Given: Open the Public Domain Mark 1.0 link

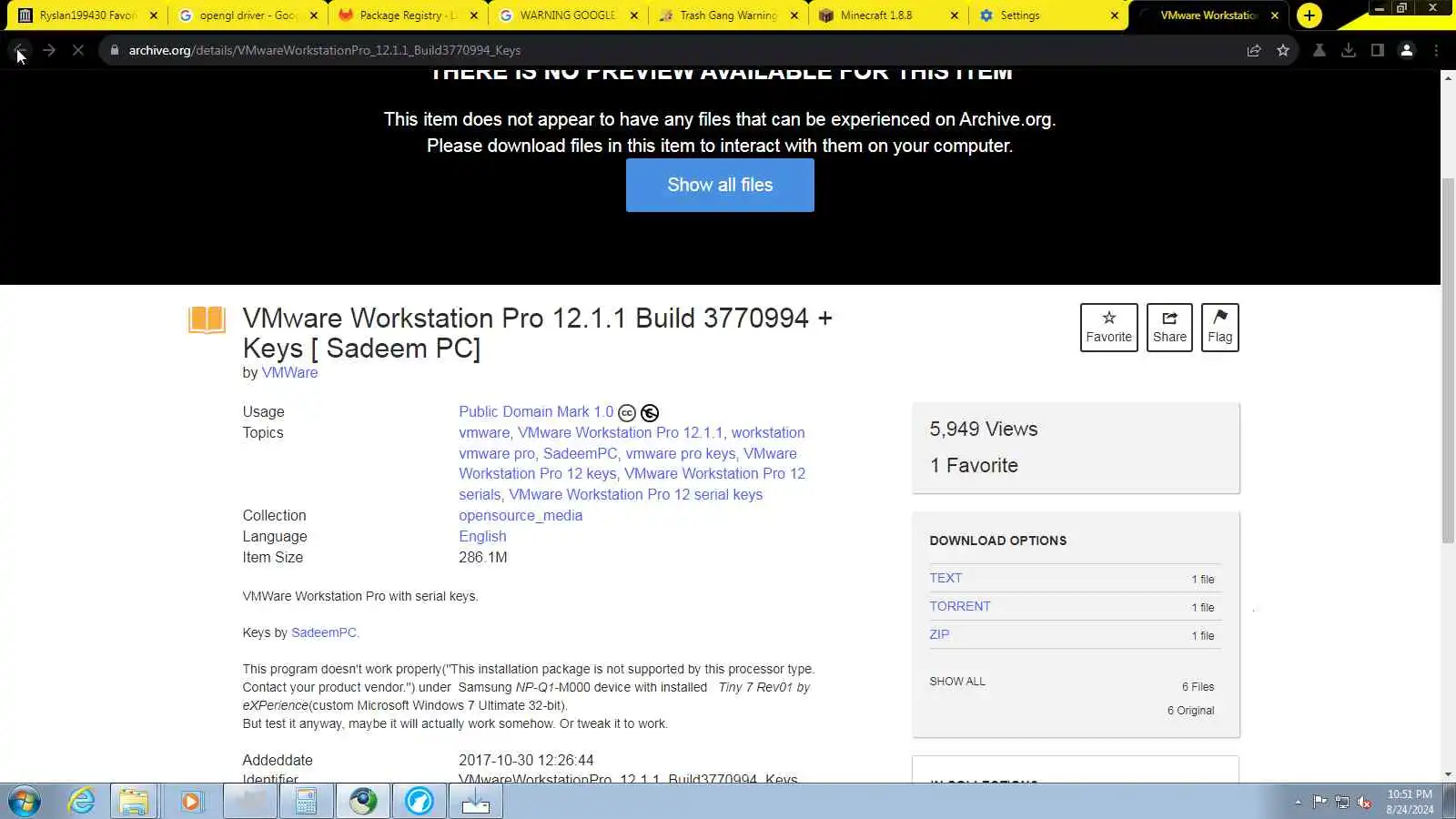Looking at the screenshot, I should 536,412.
